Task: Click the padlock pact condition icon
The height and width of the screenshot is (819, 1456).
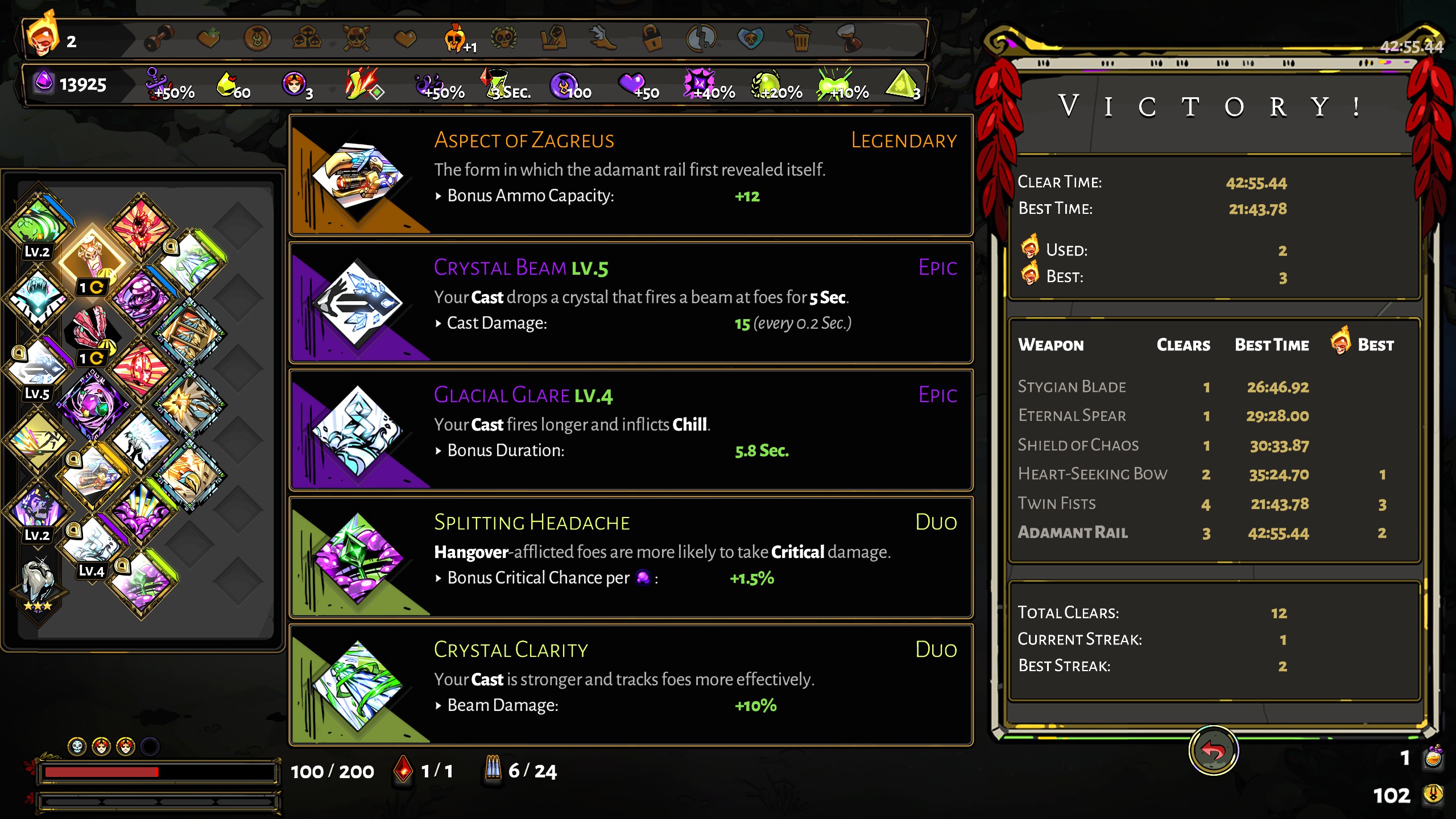Action: (x=652, y=39)
